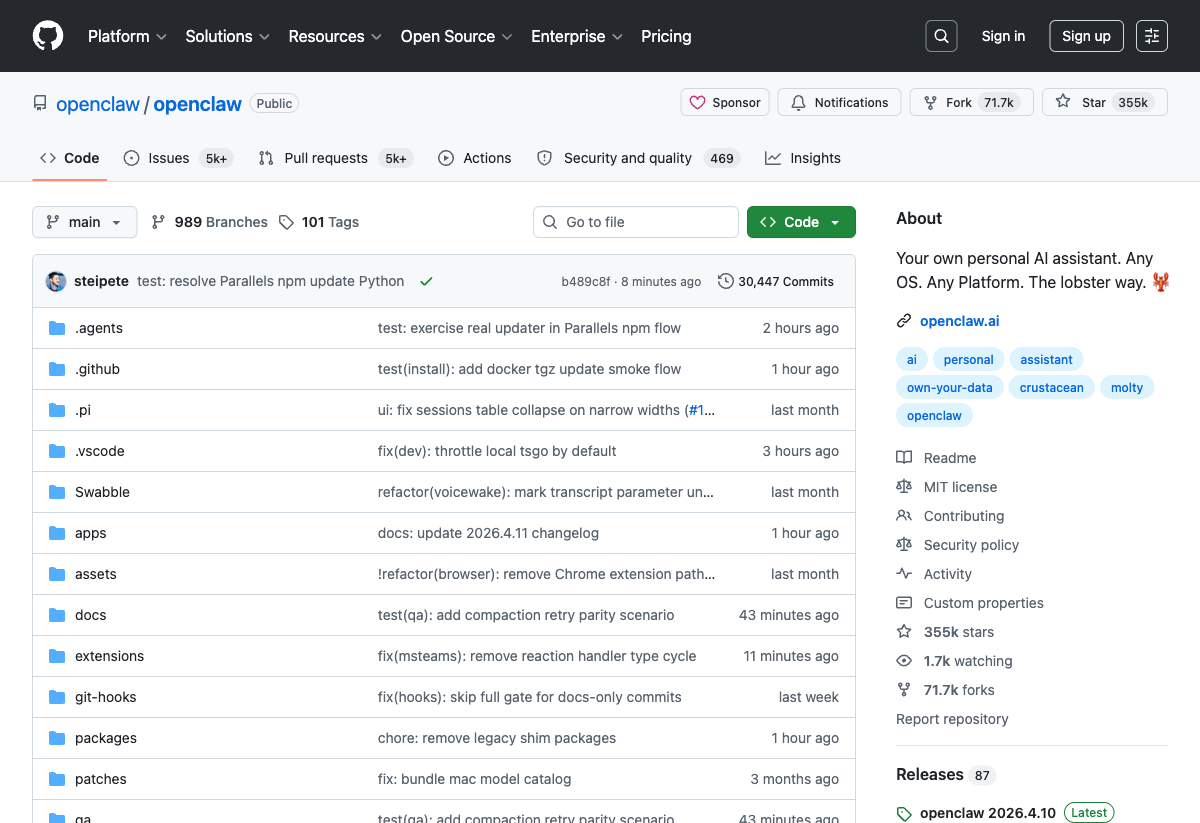The height and width of the screenshot is (823, 1200).
Task: Open the search magnifier in the header
Action: pos(940,35)
